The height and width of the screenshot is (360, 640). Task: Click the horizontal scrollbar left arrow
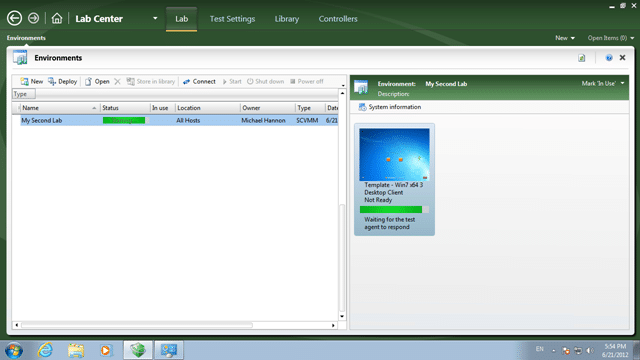click(17, 325)
